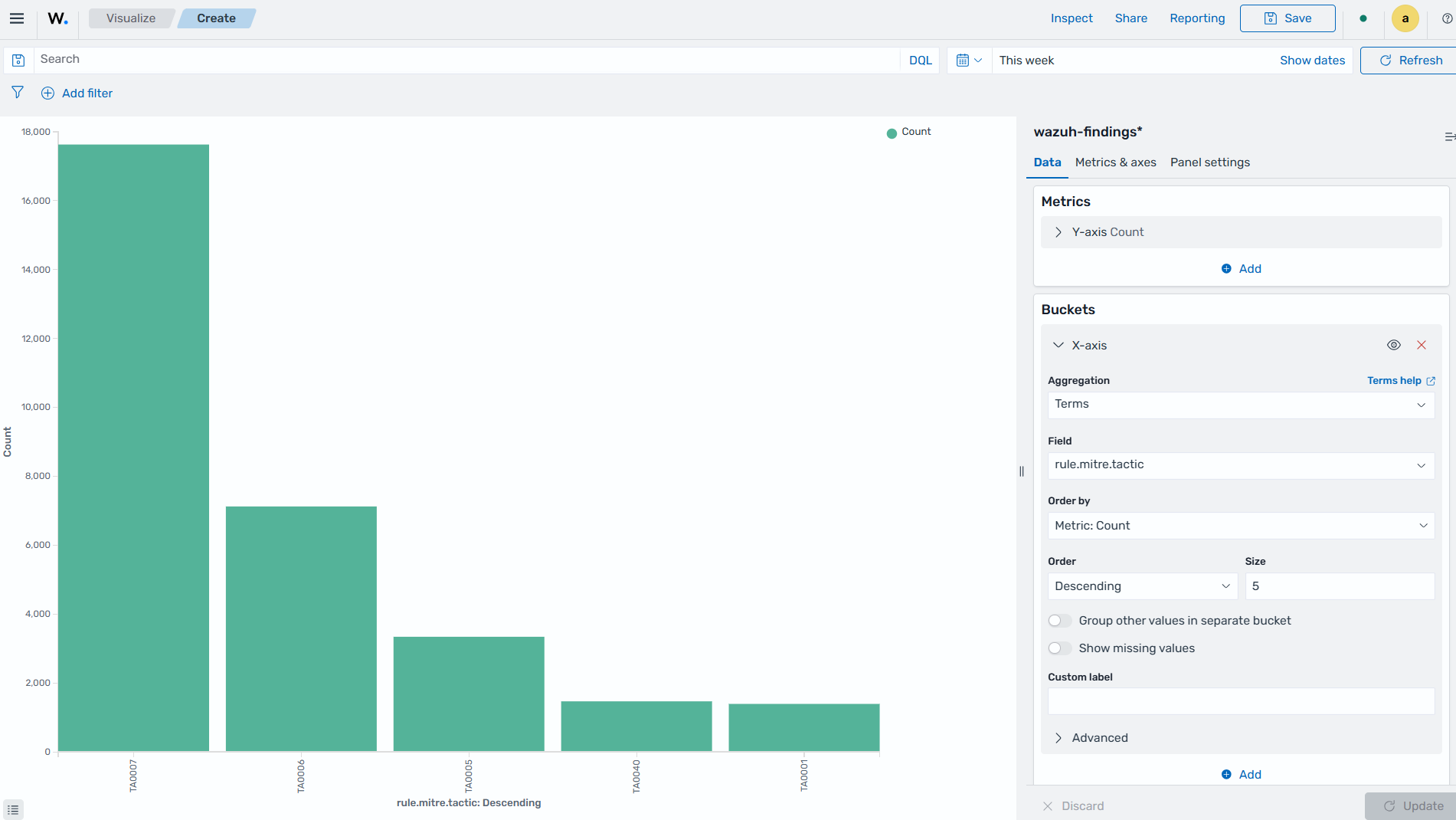Open the hamburger navigation menu
Viewport: 1456px width, 820px height.
coord(17,18)
